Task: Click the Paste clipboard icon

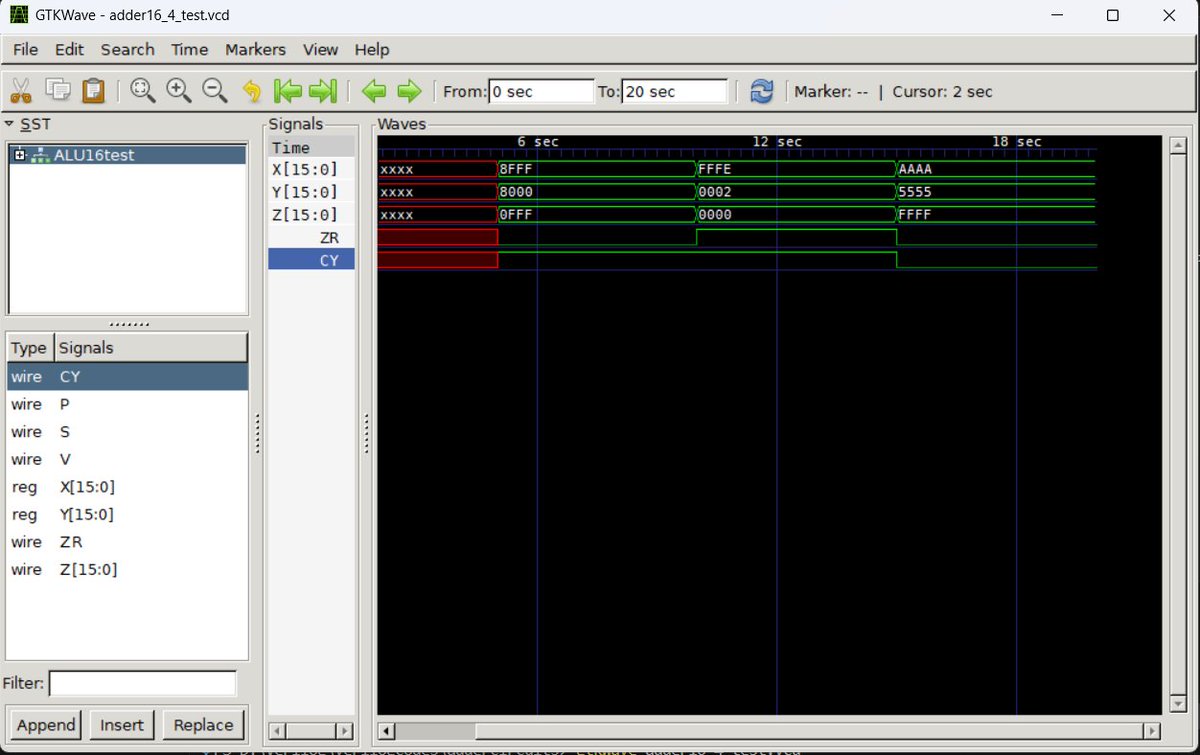Action: 93,91
